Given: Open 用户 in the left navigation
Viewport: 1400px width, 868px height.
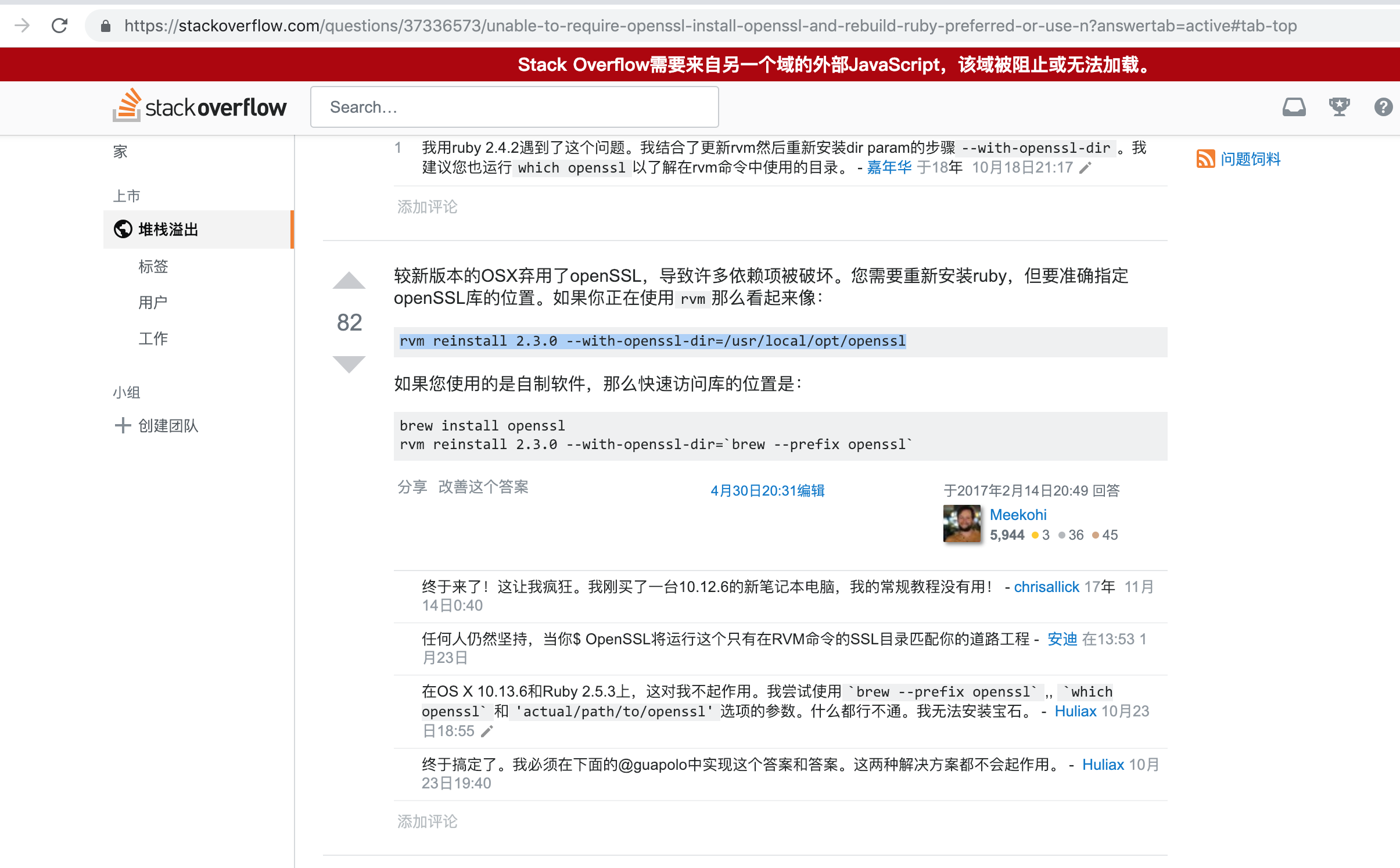Looking at the screenshot, I should click(153, 302).
